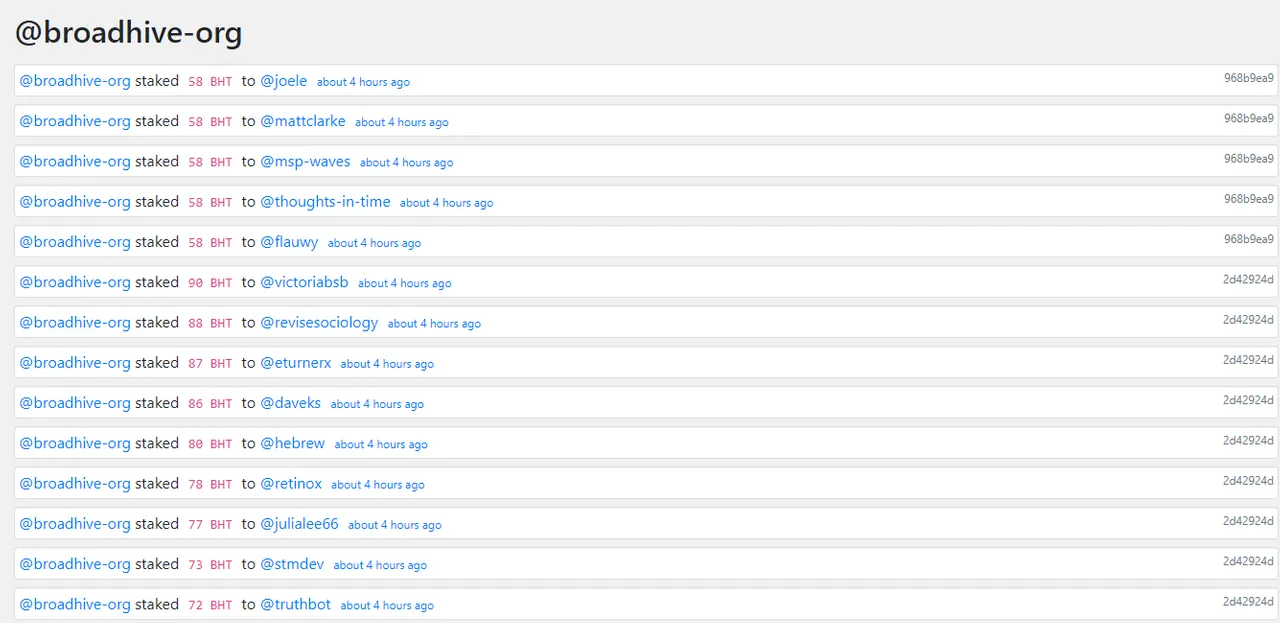
Task: Click transaction ID 2d42924d in truthbot row
Action: (x=1249, y=601)
